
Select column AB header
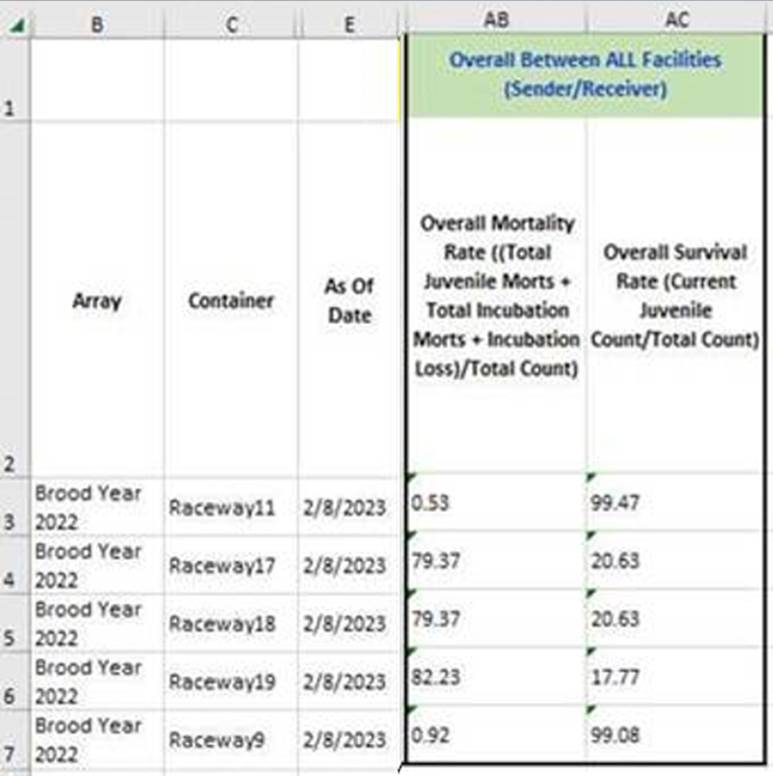pyautogui.click(x=495, y=20)
